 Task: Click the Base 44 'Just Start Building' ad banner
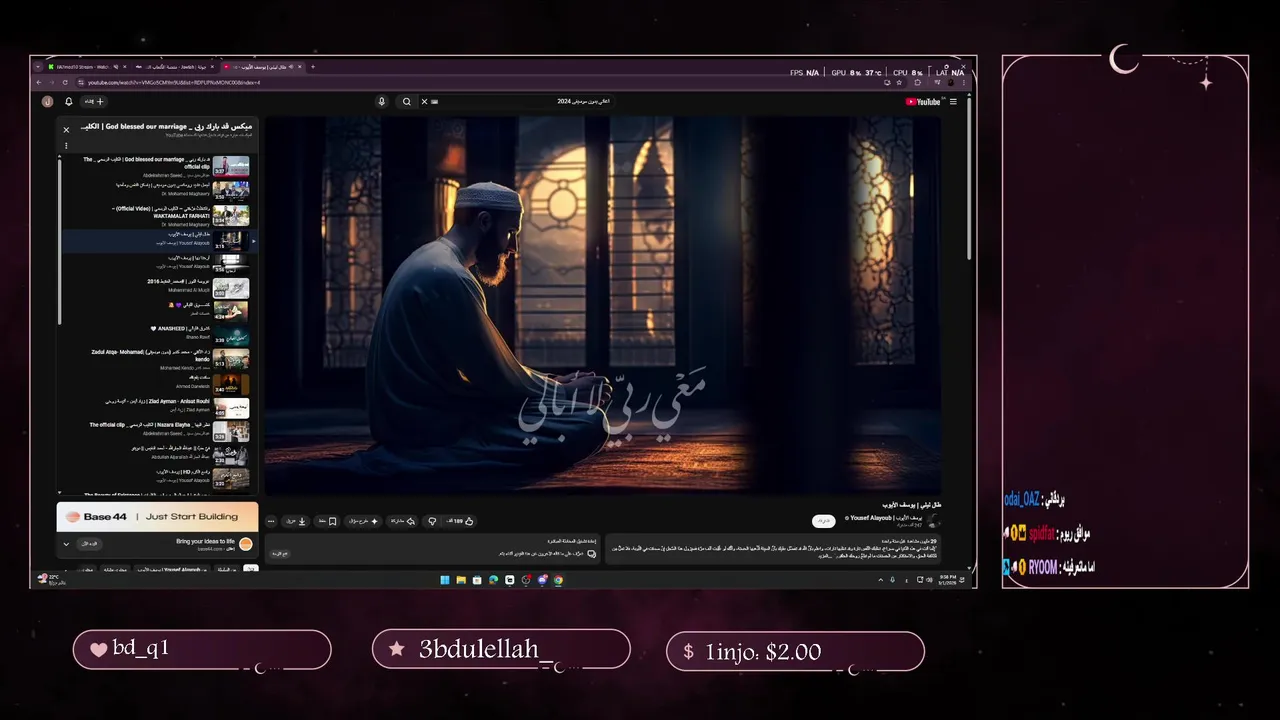point(157,517)
